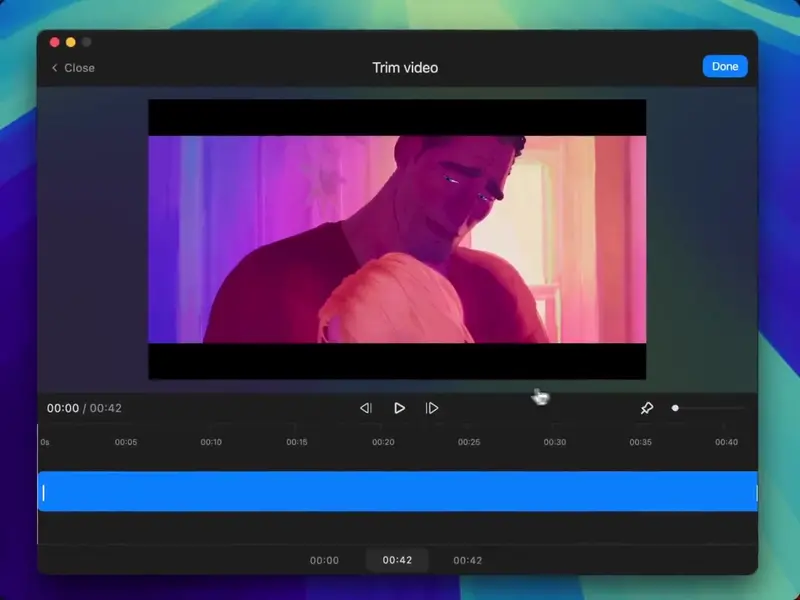Click the 00:15 ruler label
Viewport: 800px width, 600px height.
point(296,442)
